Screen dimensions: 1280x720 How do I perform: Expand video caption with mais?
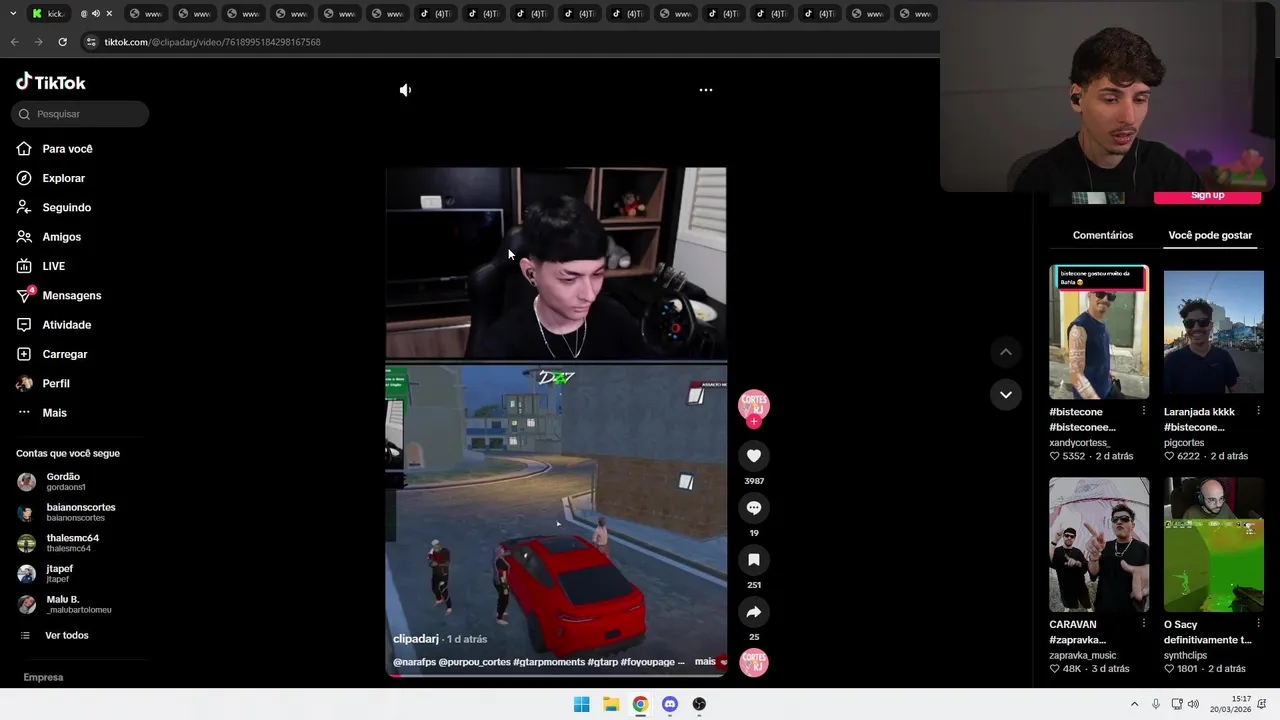(x=705, y=662)
